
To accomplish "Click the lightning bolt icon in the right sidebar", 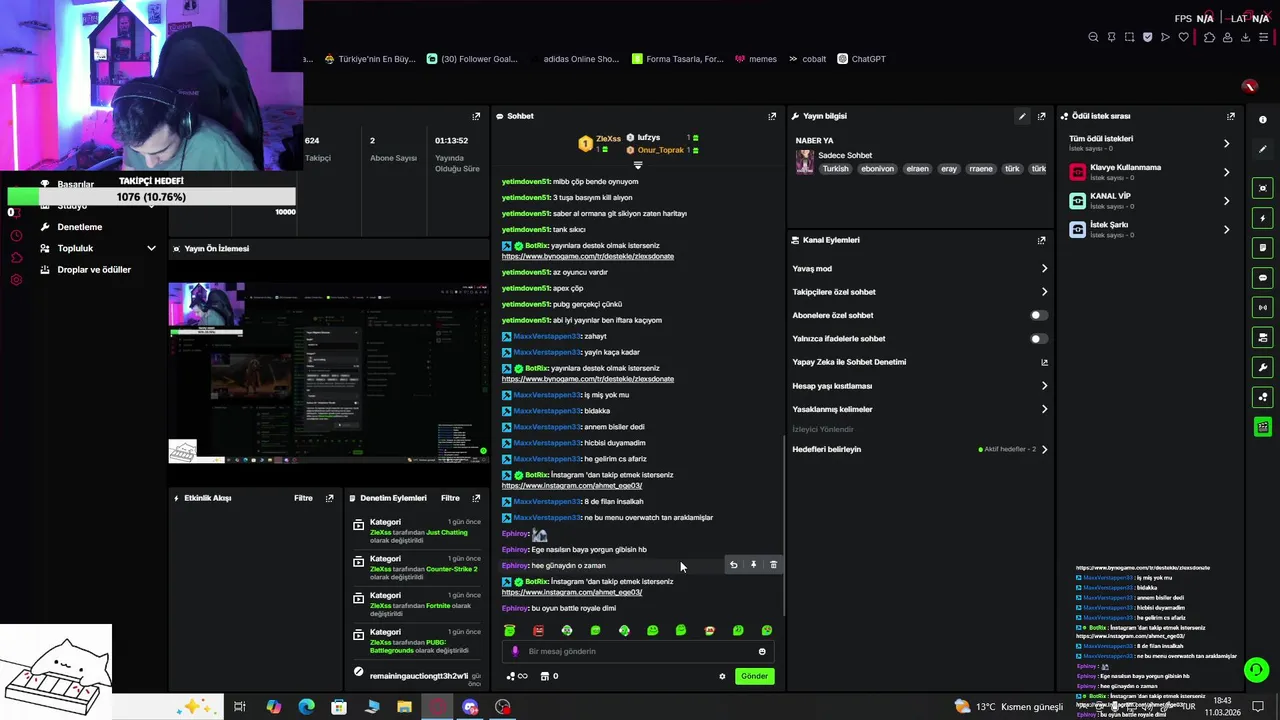I will coord(1263,218).
